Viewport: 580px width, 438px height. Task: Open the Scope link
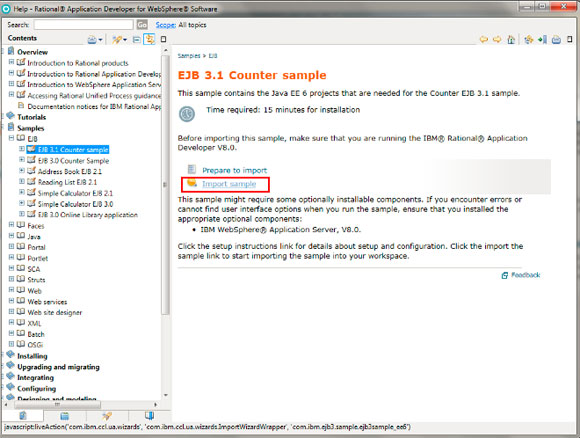pyautogui.click(x=165, y=25)
